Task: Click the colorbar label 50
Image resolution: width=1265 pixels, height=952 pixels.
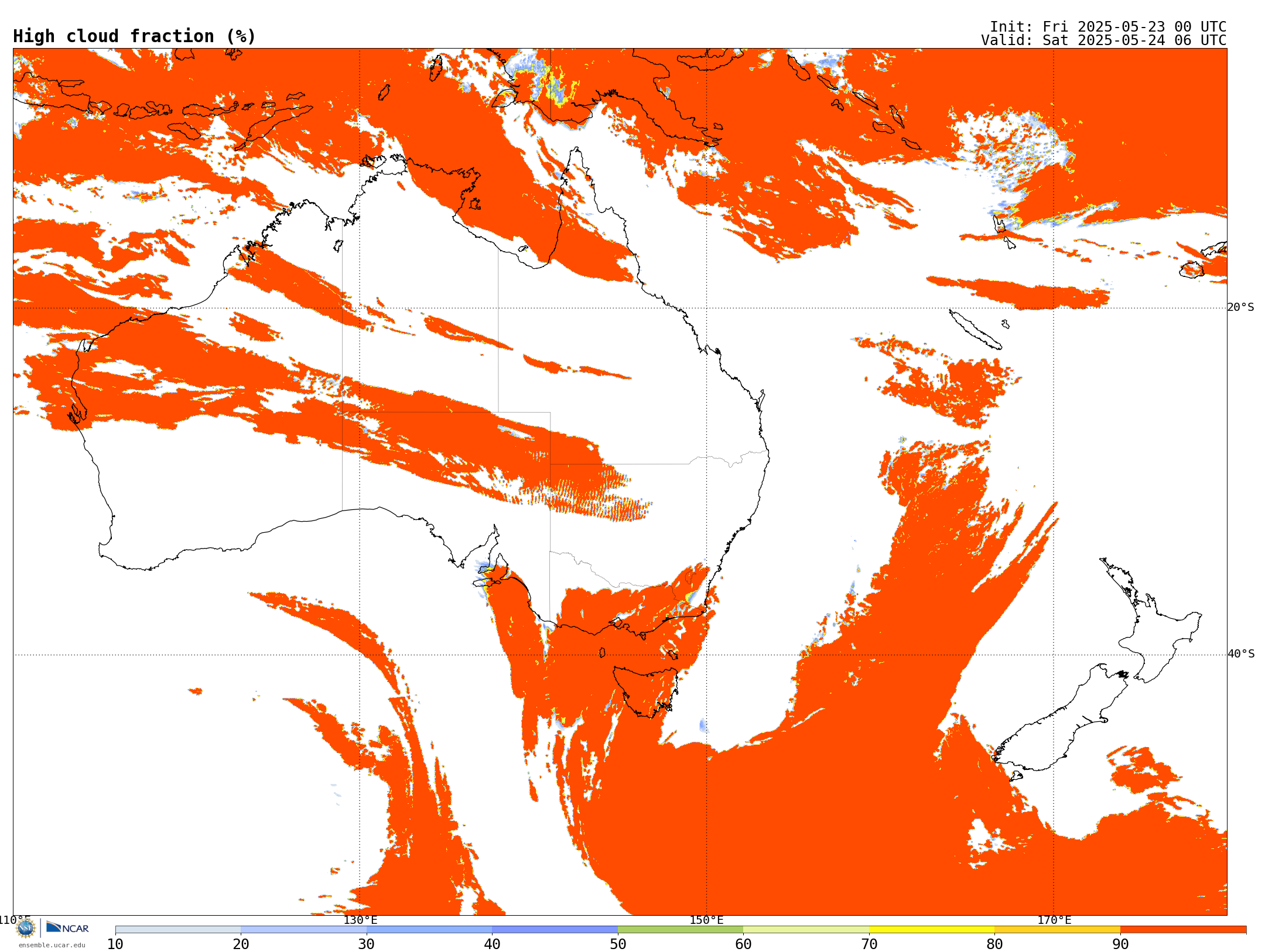Action: click(x=618, y=944)
